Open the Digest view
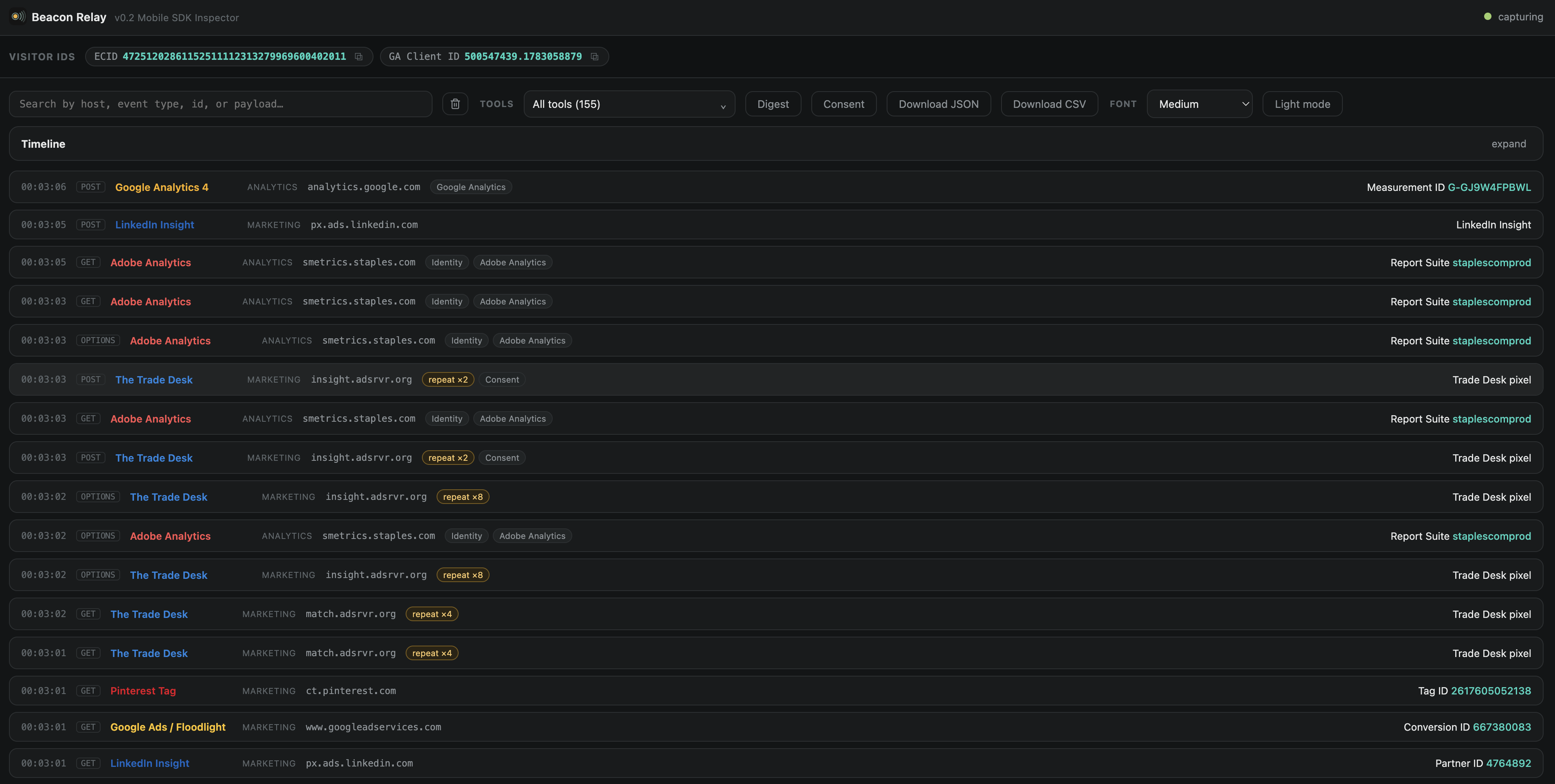This screenshot has height=784, width=1555. pyautogui.click(x=773, y=104)
